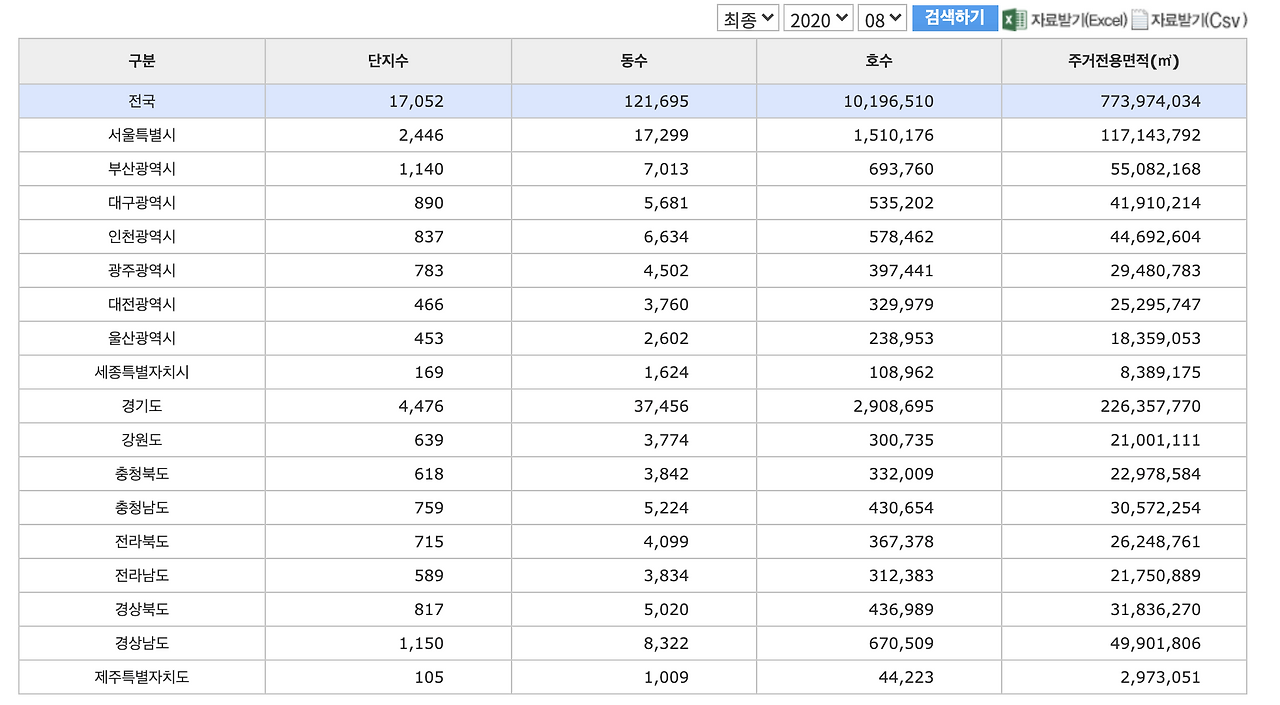Select the 세종특별자치시 row

pos(140,372)
